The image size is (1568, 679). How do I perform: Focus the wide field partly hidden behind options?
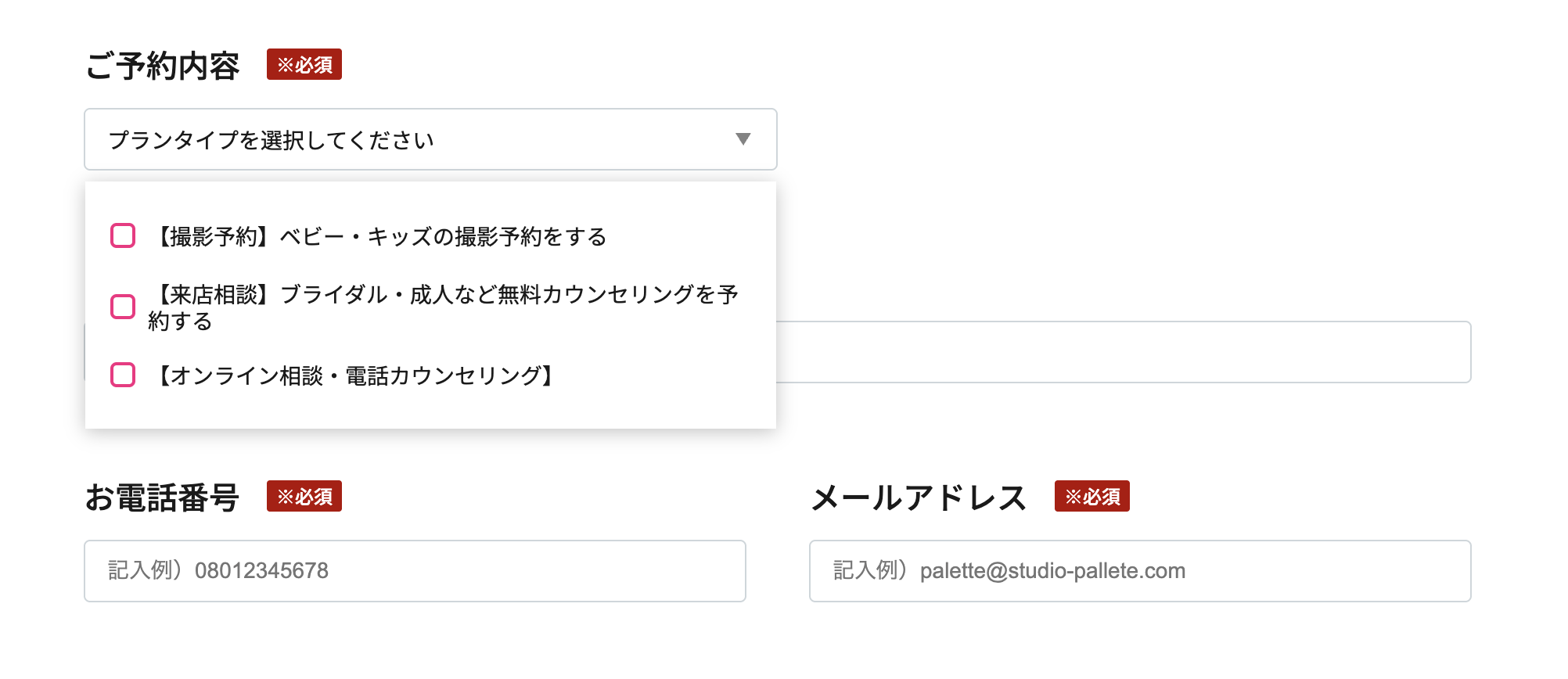coord(1123,352)
